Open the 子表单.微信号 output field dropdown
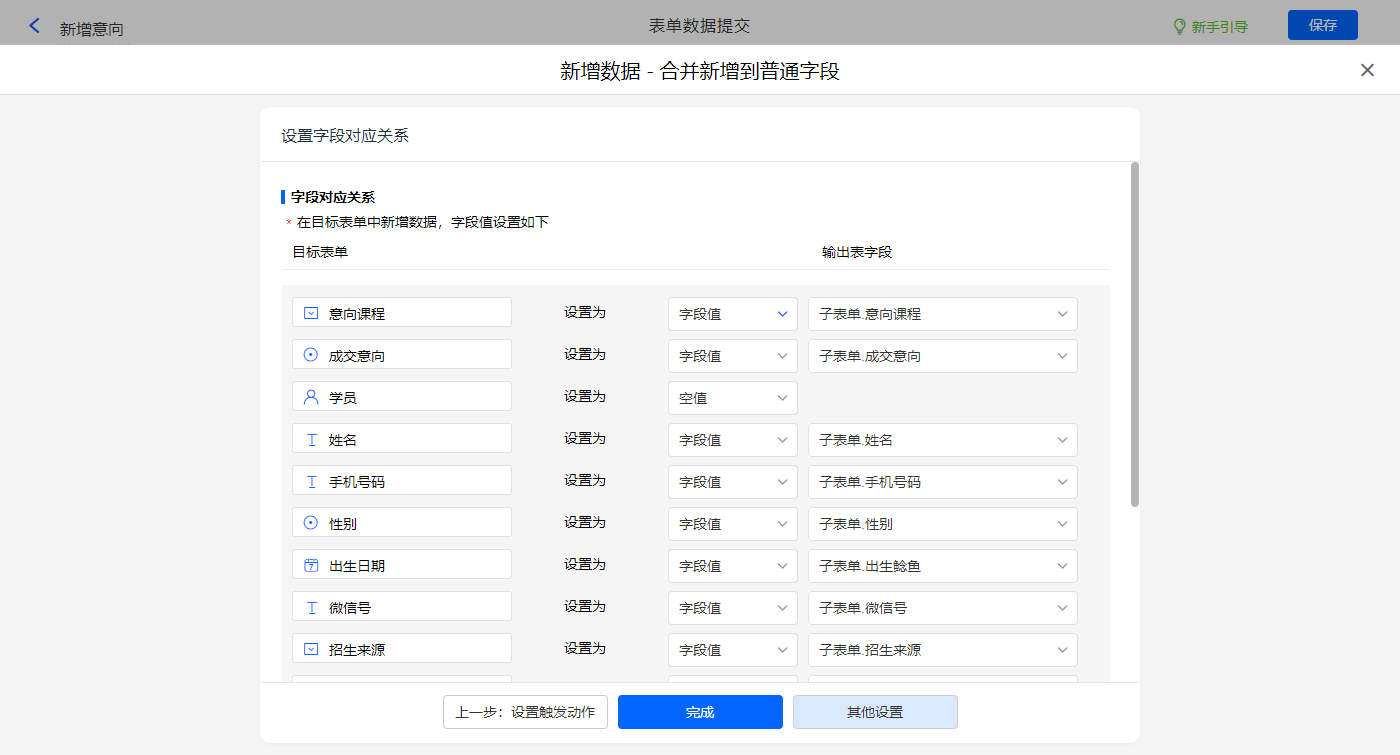The image size is (1400, 755). click(x=942, y=608)
